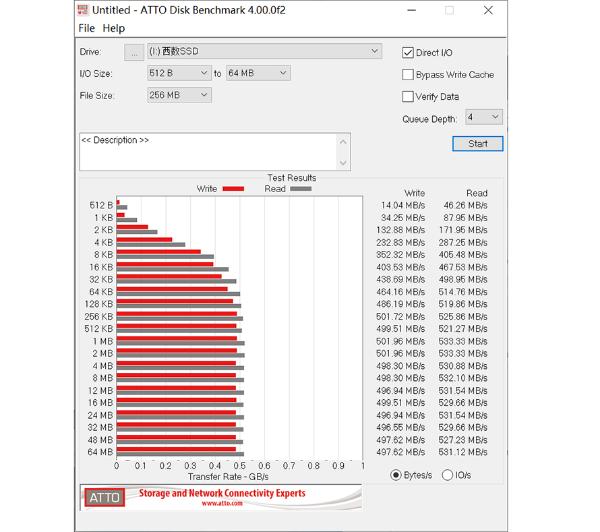600x532 pixels.
Task: Click the ATTO app icon in title bar
Action: [x=83, y=10]
